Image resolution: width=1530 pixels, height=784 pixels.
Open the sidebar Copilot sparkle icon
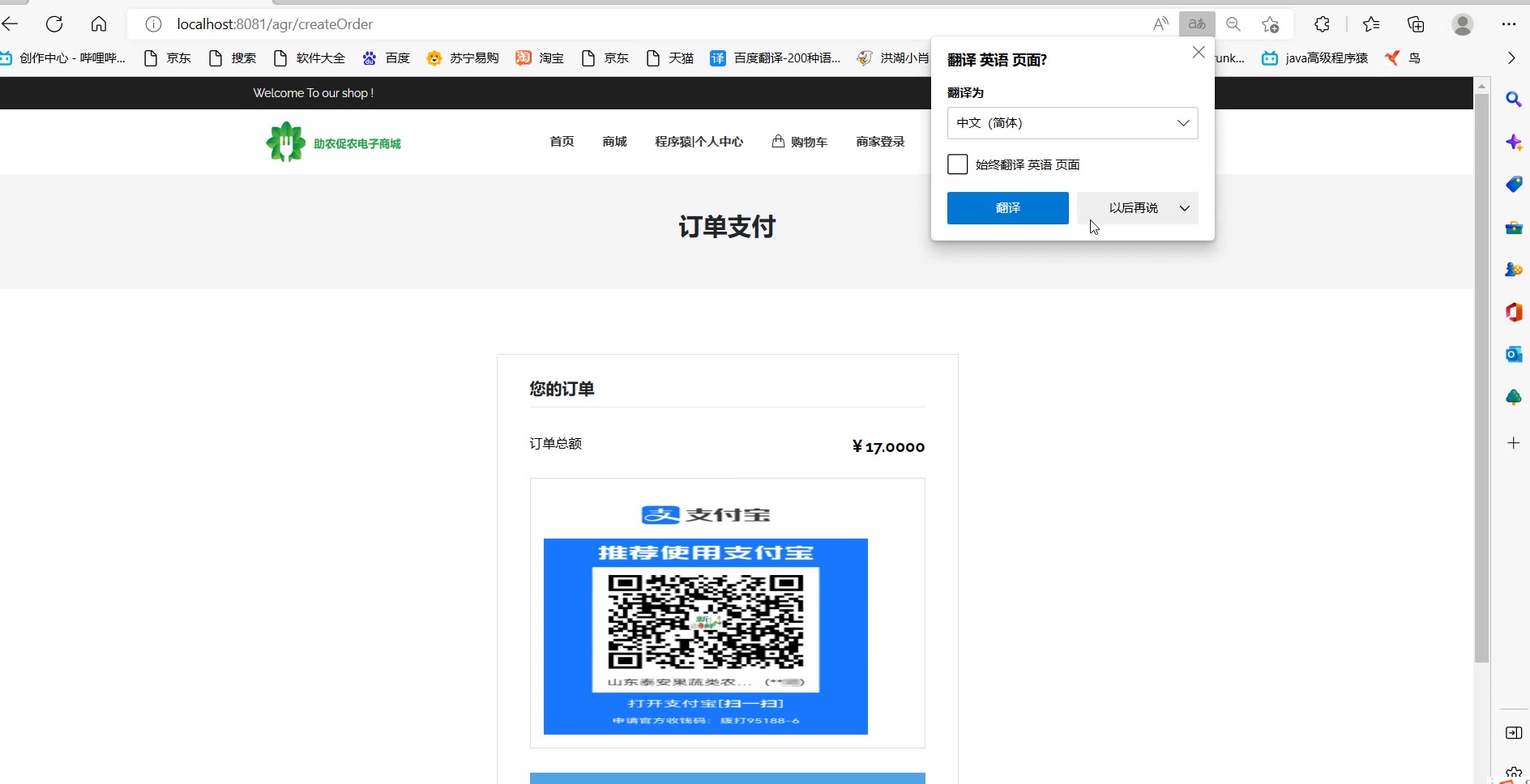(1513, 143)
